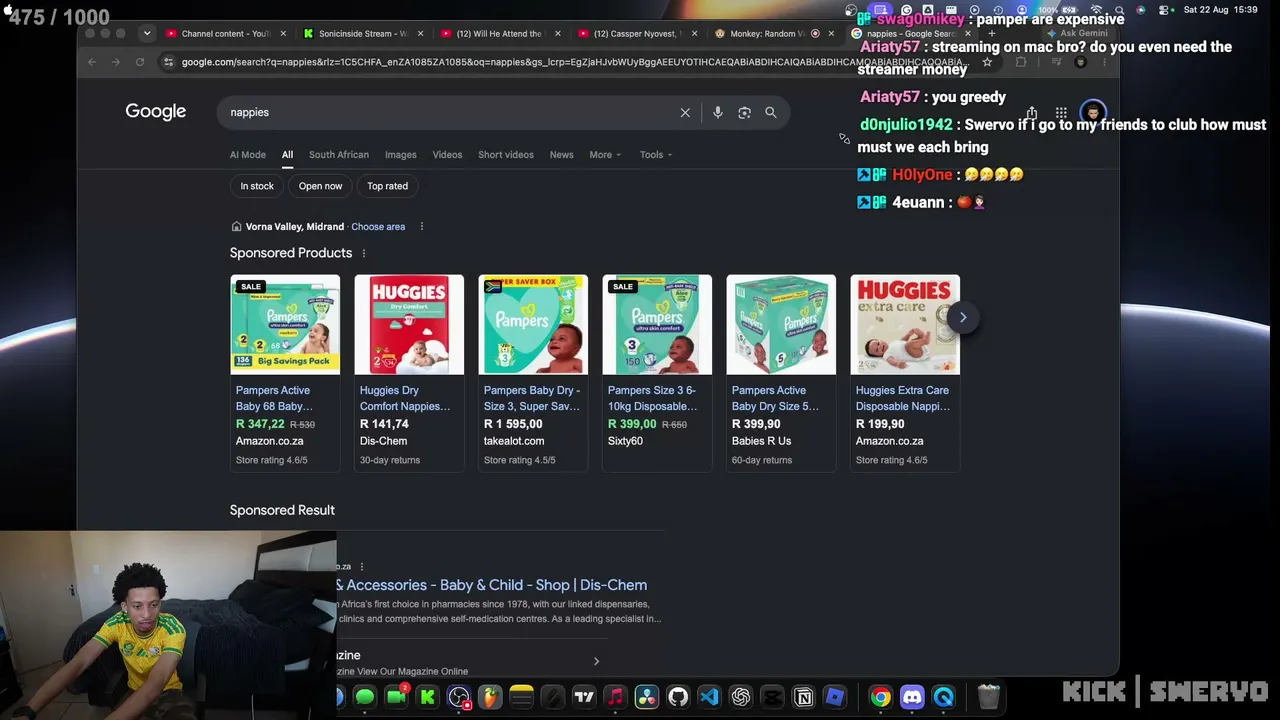The width and height of the screenshot is (1280, 720).
Task: Select the Videos search tab
Action: 447,155
